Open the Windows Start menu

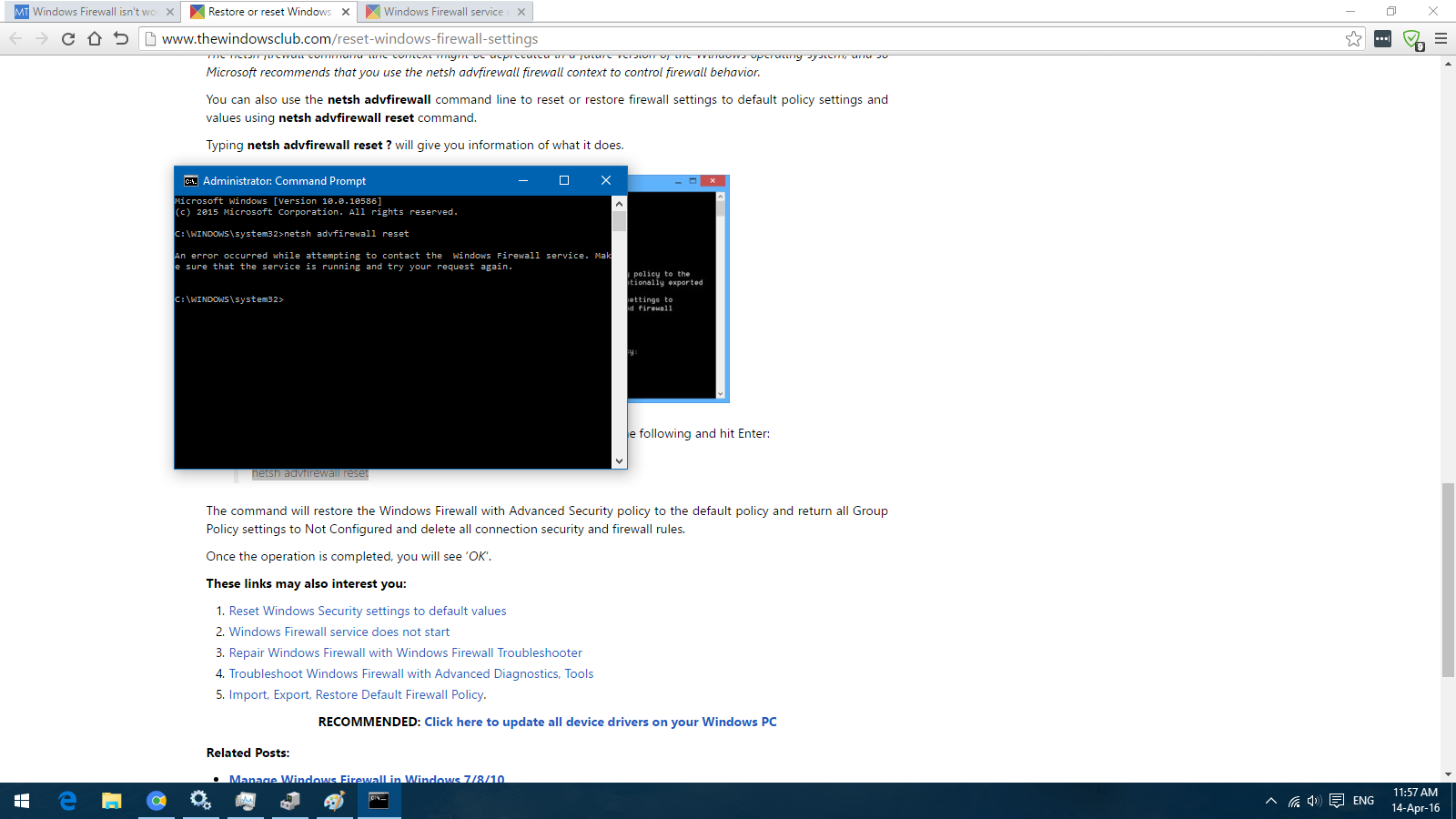tap(22, 801)
